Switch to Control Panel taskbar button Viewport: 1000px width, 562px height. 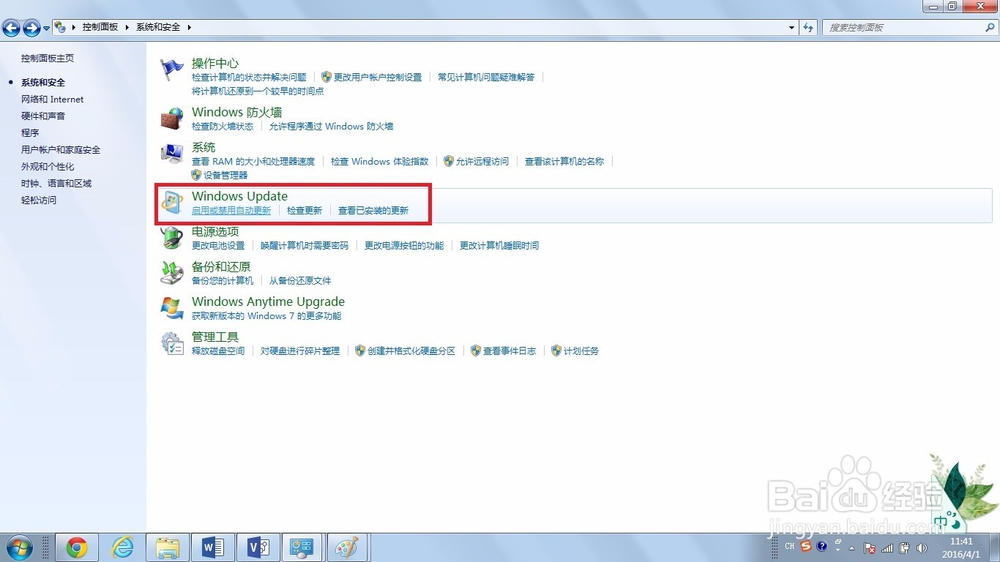coord(302,548)
